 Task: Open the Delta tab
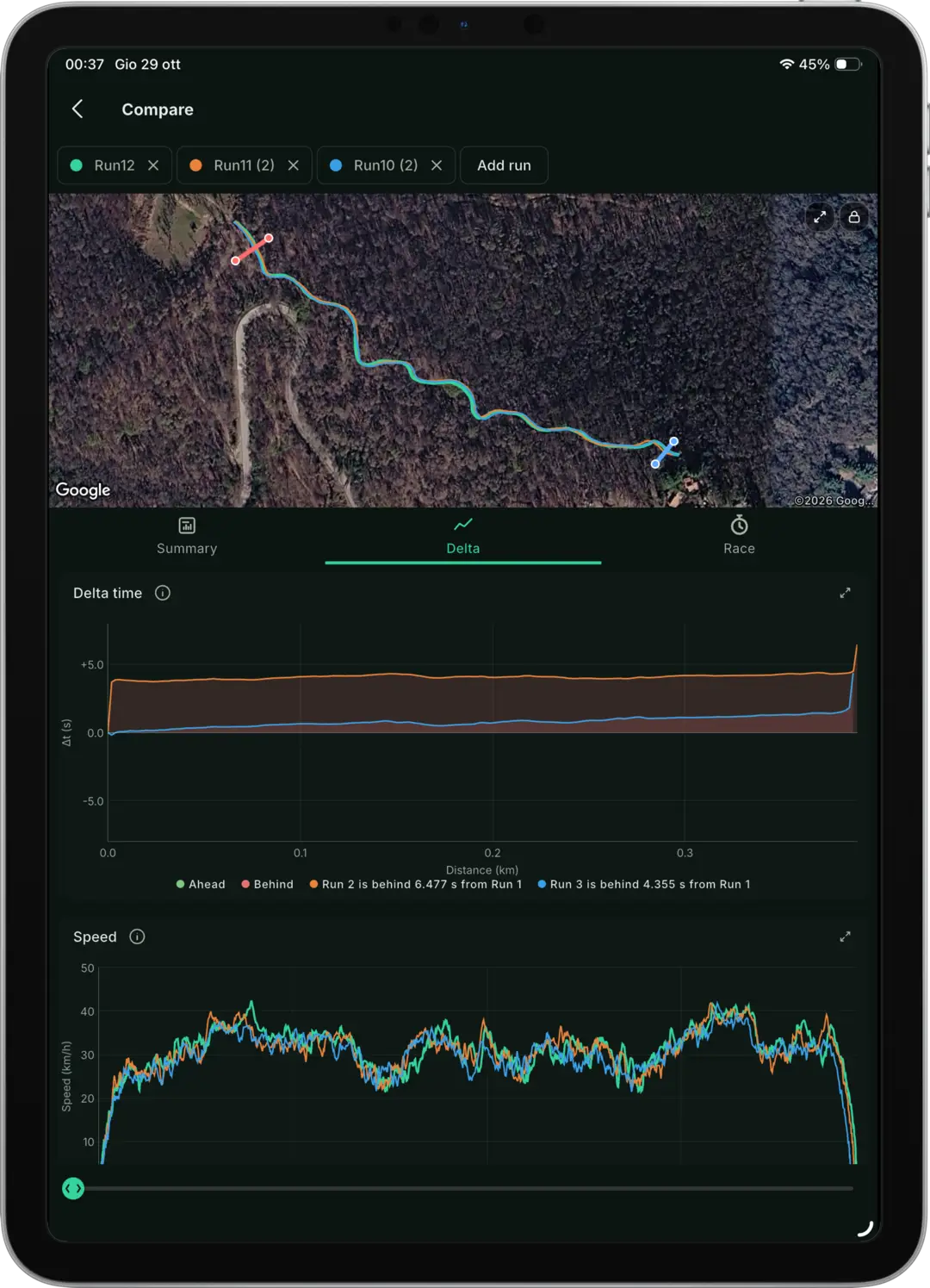[463, 536]
